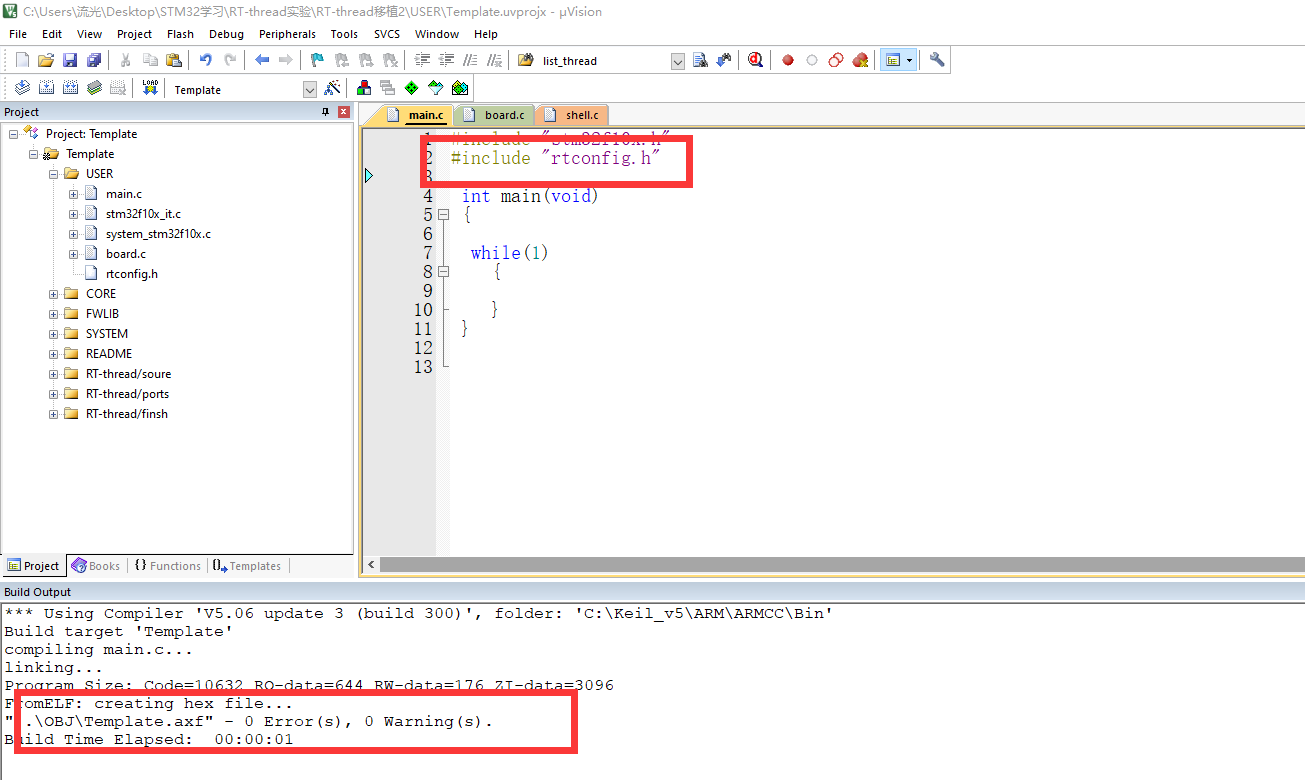Expand the SYSTEM folder

pos(54,334)
